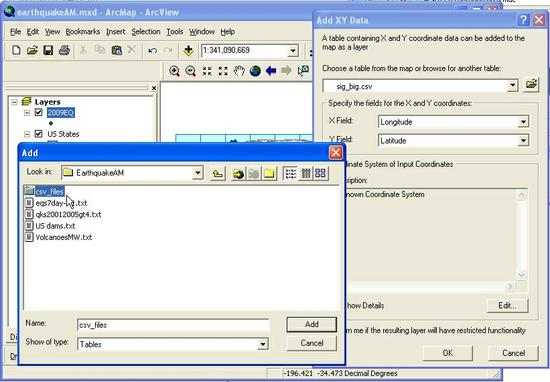This screenshot has width=550, height=382.
Task: Open the View menu
Action: [x=52, y=32]
